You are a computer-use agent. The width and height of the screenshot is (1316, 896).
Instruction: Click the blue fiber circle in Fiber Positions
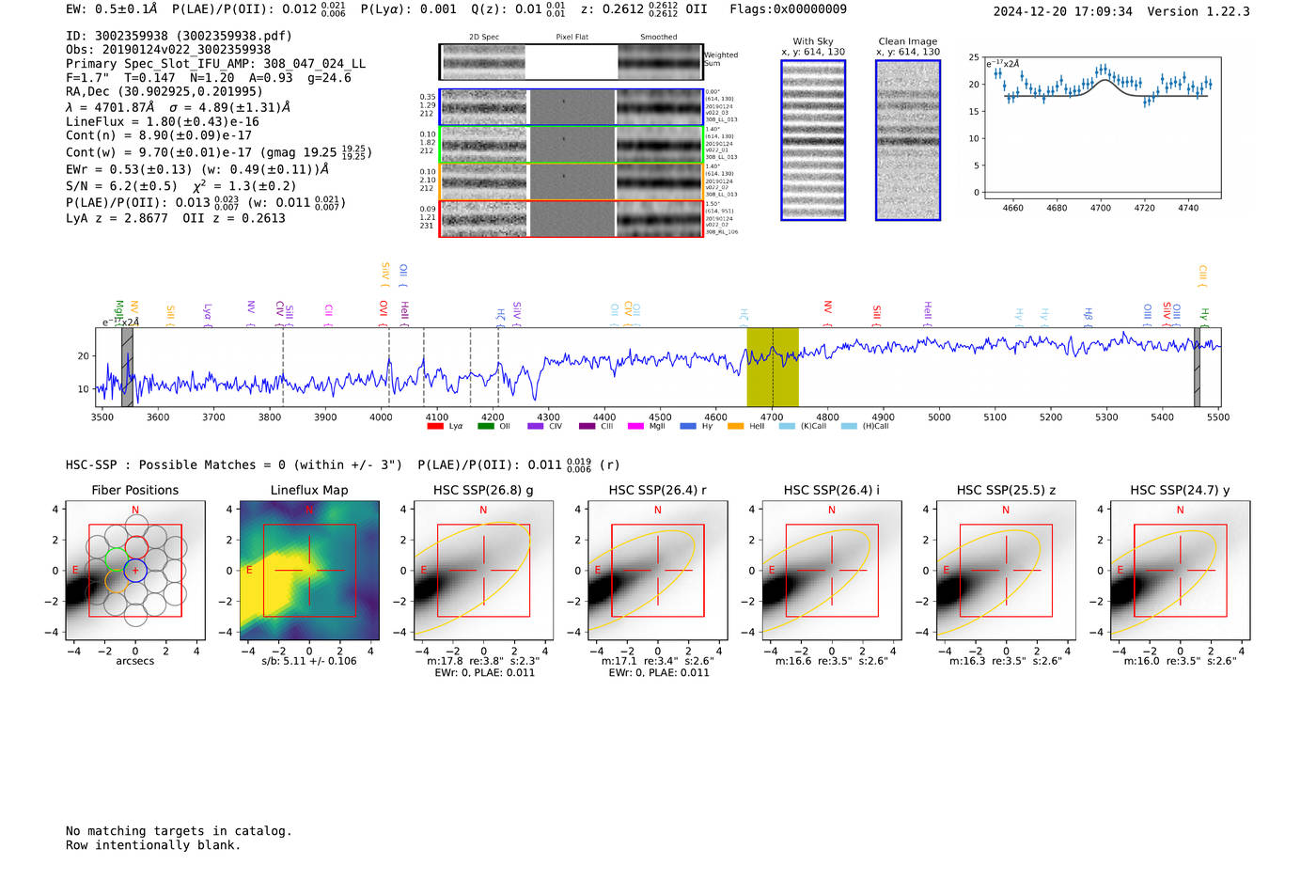coord(135,570)
